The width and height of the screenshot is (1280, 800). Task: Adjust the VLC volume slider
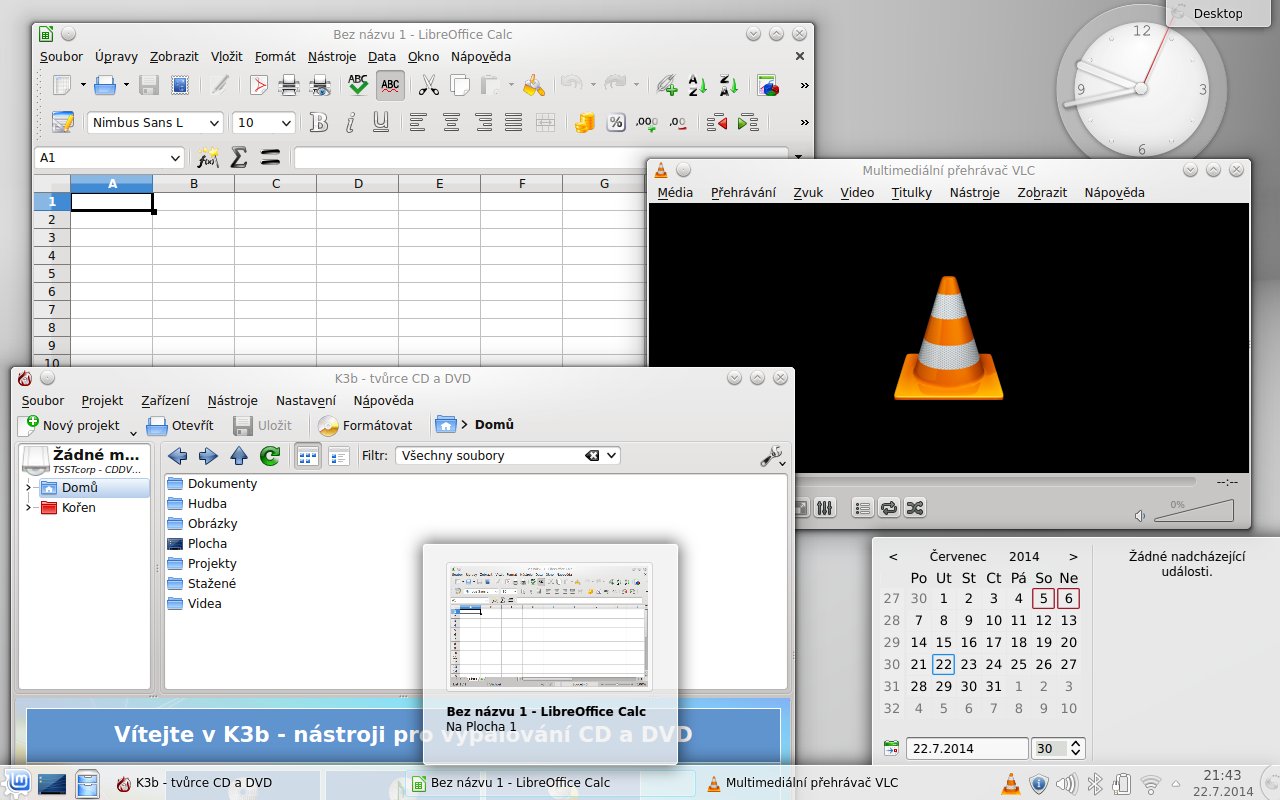tap(1194, 511)
